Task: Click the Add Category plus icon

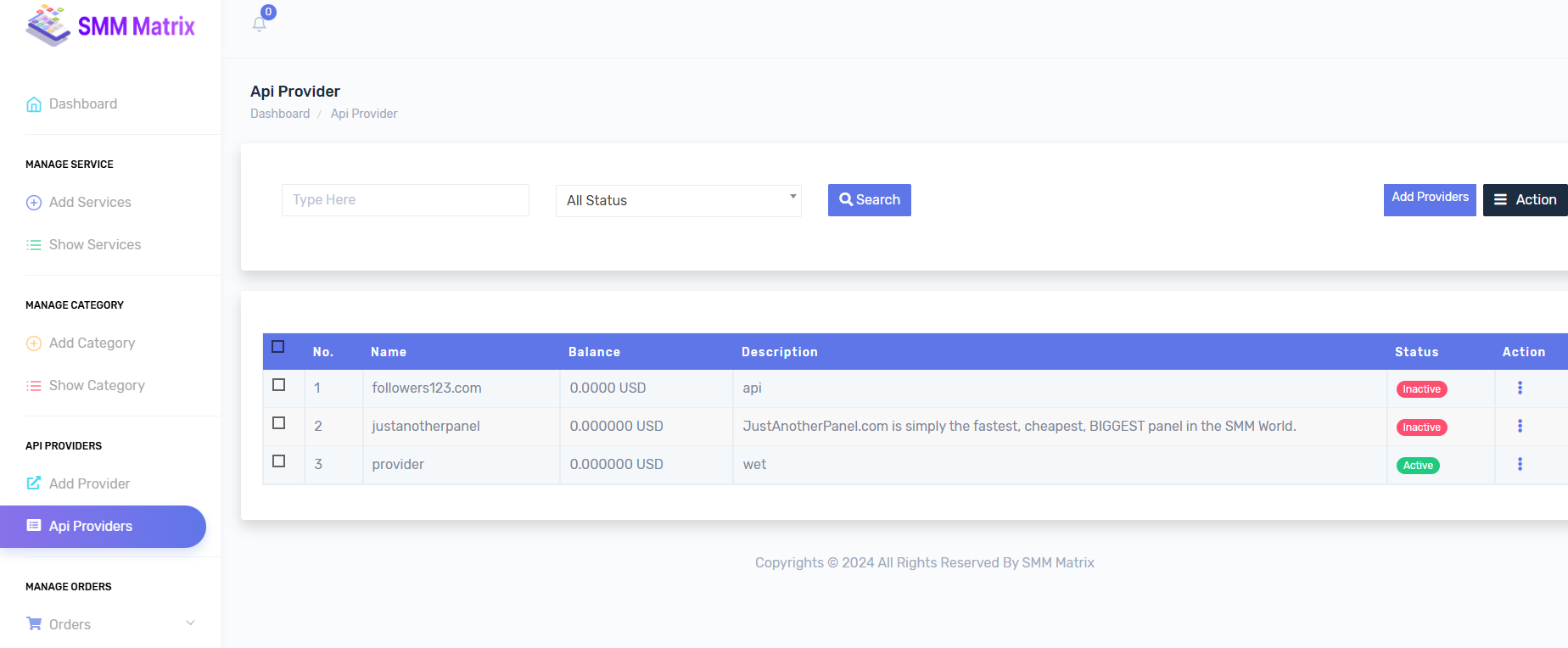Action: pos(34,344)
